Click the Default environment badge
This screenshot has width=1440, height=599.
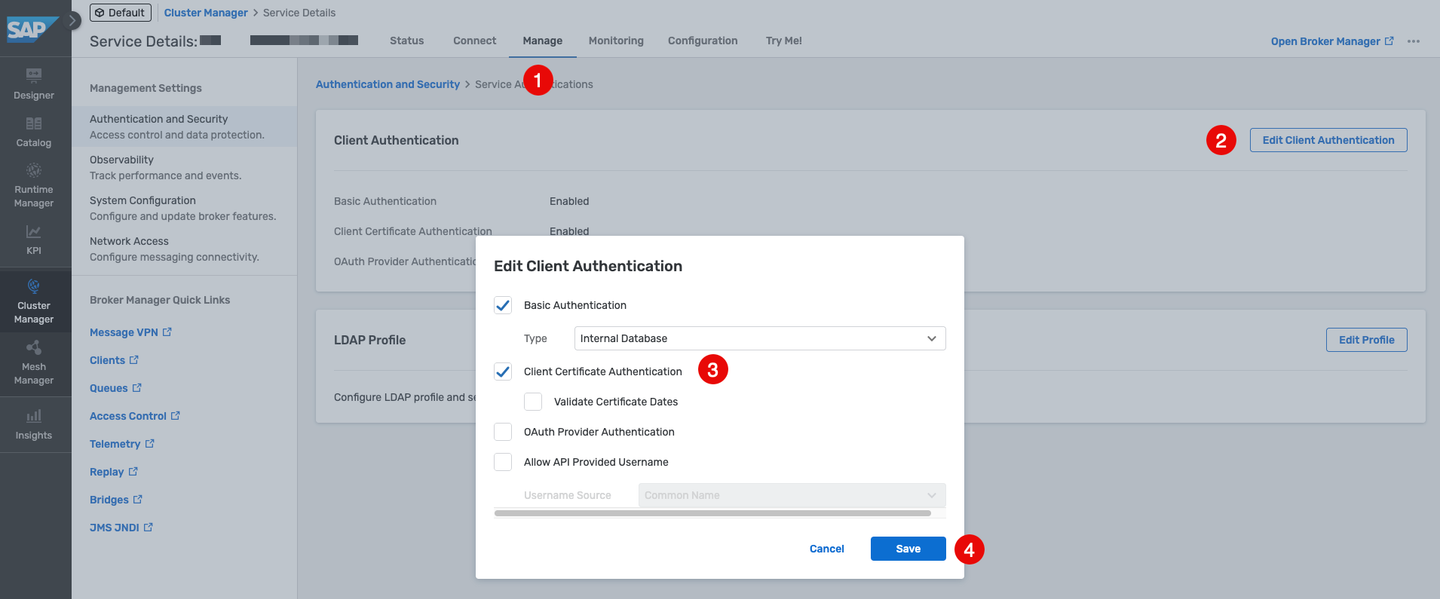[120, 13]
